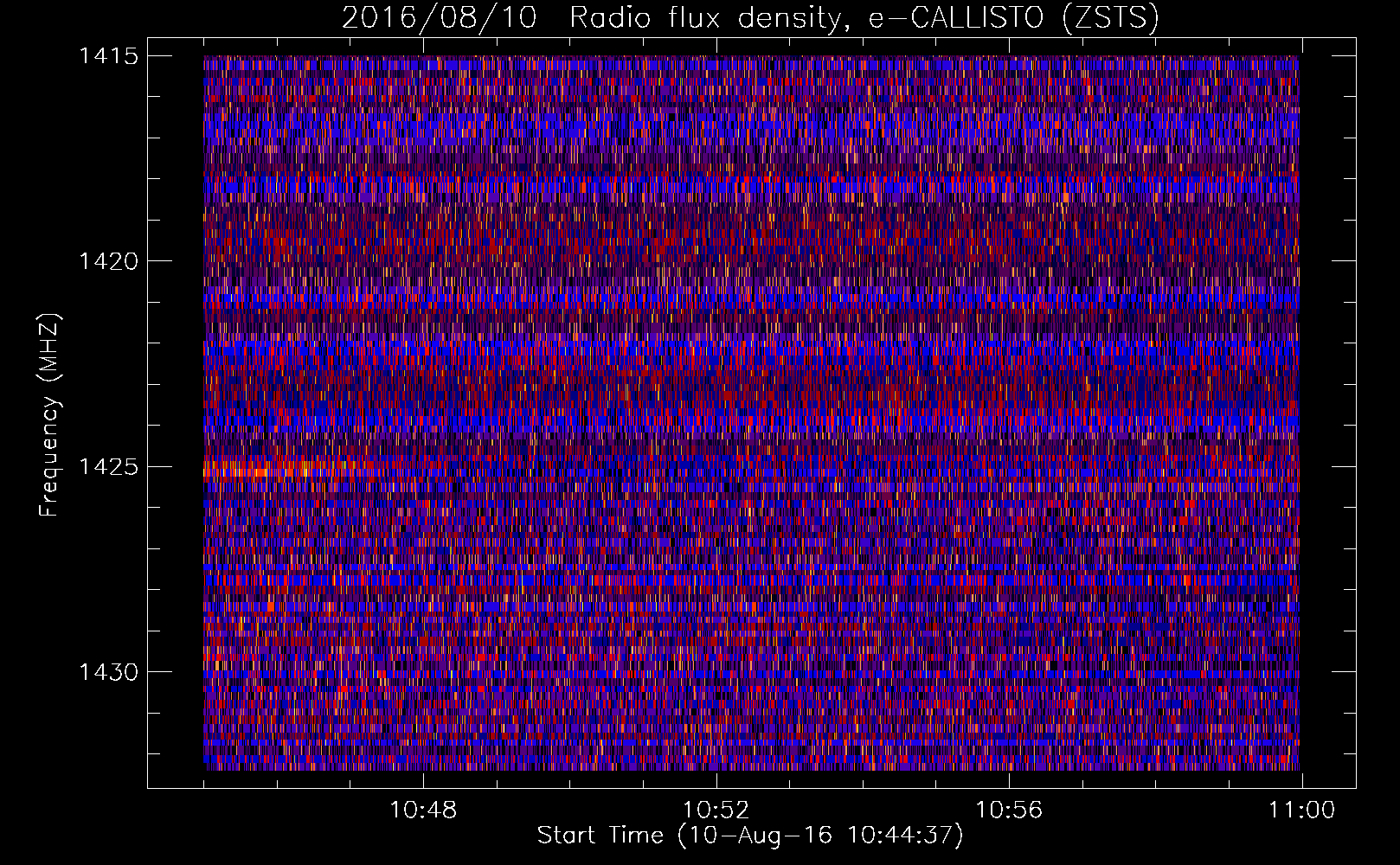Click the 'e-CALLISTO (ZSTS)' text in title
Screen dimensions: 1400x865
[1014, 18]
